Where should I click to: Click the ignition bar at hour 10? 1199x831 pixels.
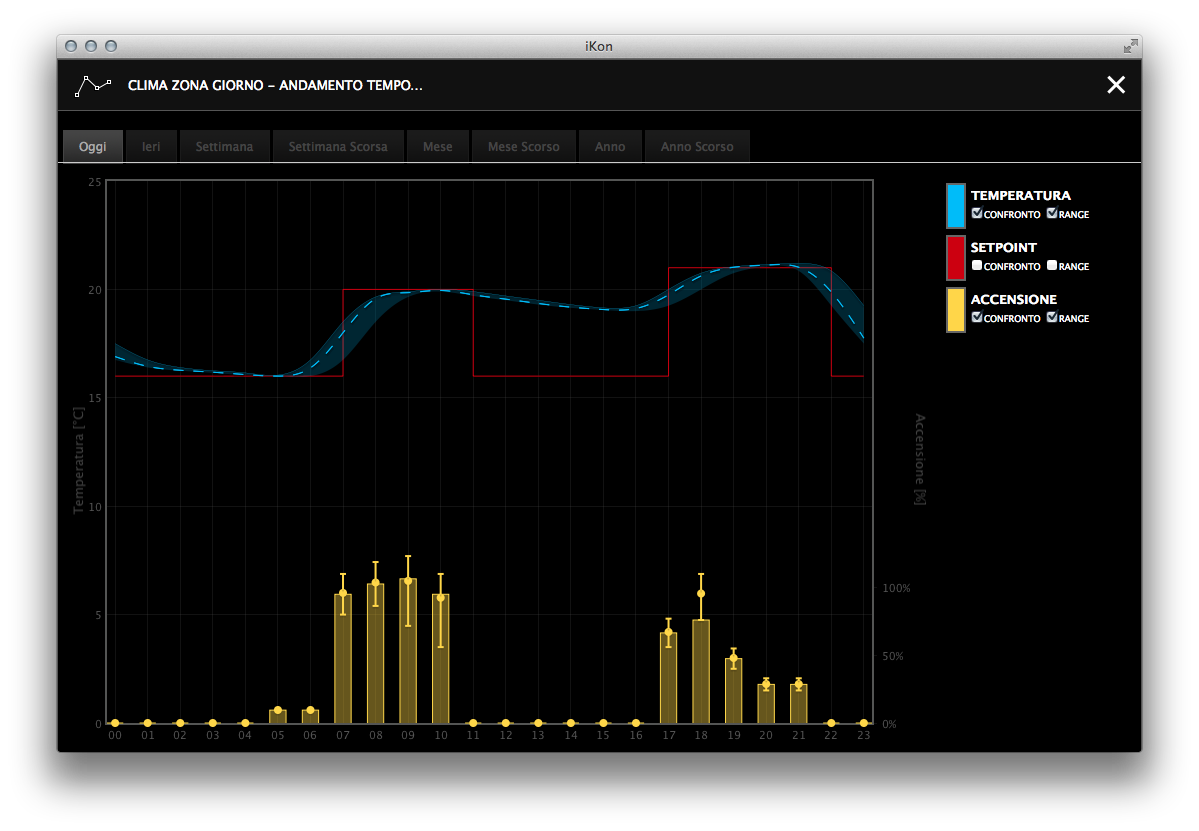click(x=440, y=659)
